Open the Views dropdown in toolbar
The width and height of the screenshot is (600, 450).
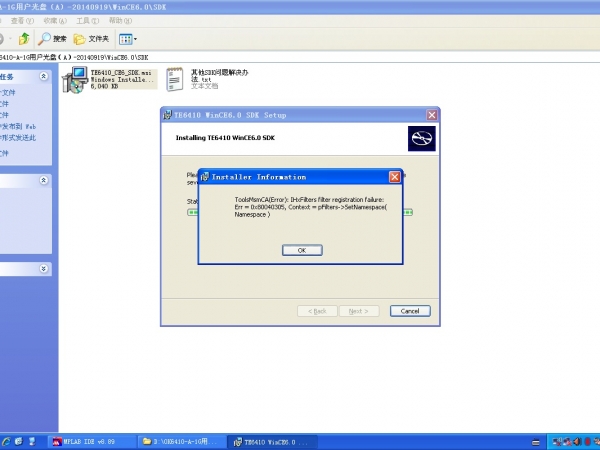(x=127, y=39)
